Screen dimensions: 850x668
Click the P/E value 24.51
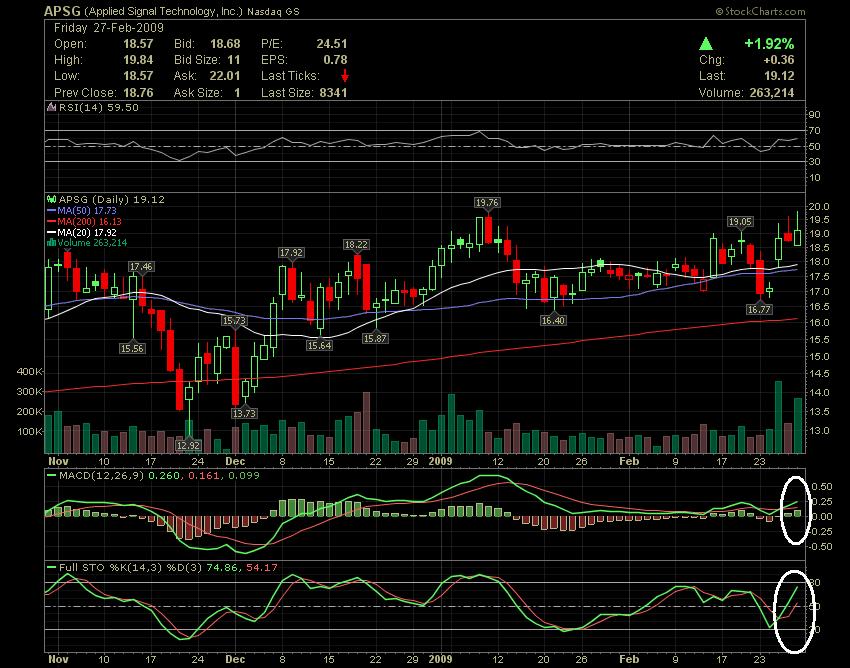(x=332, y=44)
